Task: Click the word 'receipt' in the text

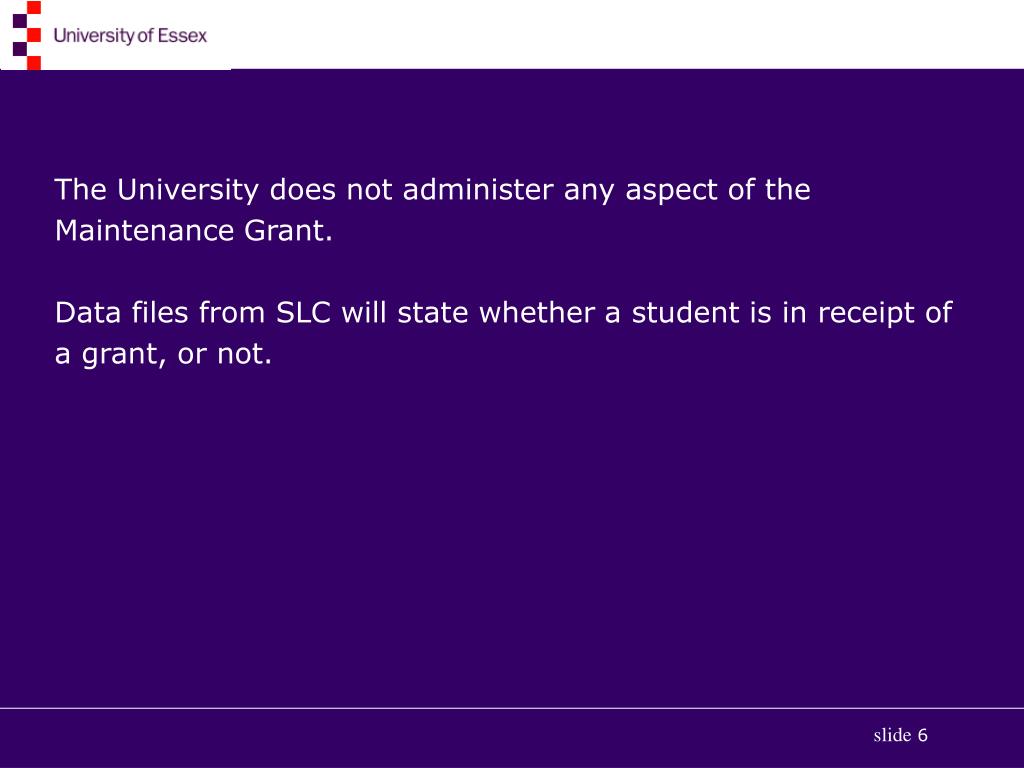Action: (866, 313)
